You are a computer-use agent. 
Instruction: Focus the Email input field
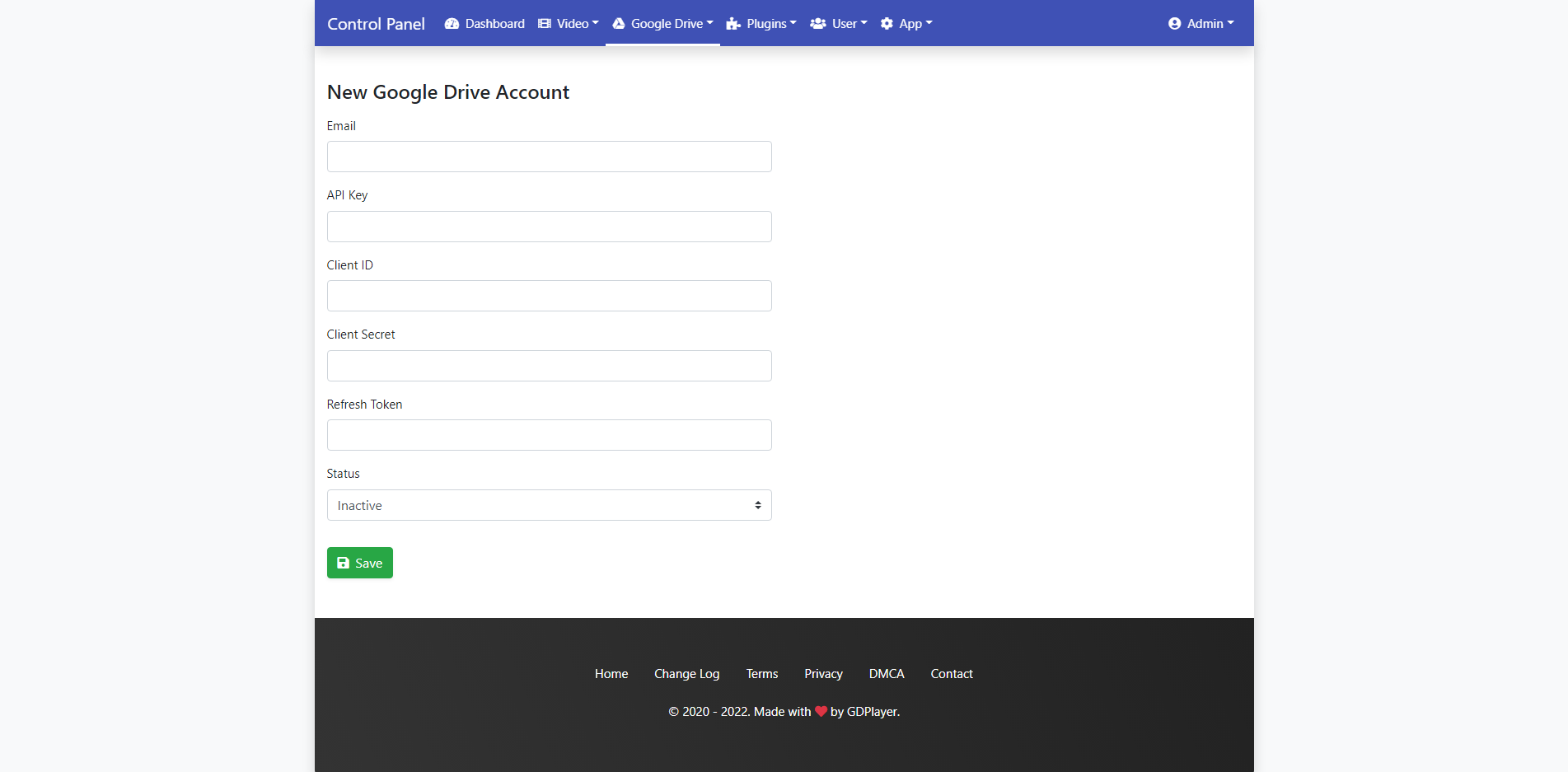coord(550,157)
